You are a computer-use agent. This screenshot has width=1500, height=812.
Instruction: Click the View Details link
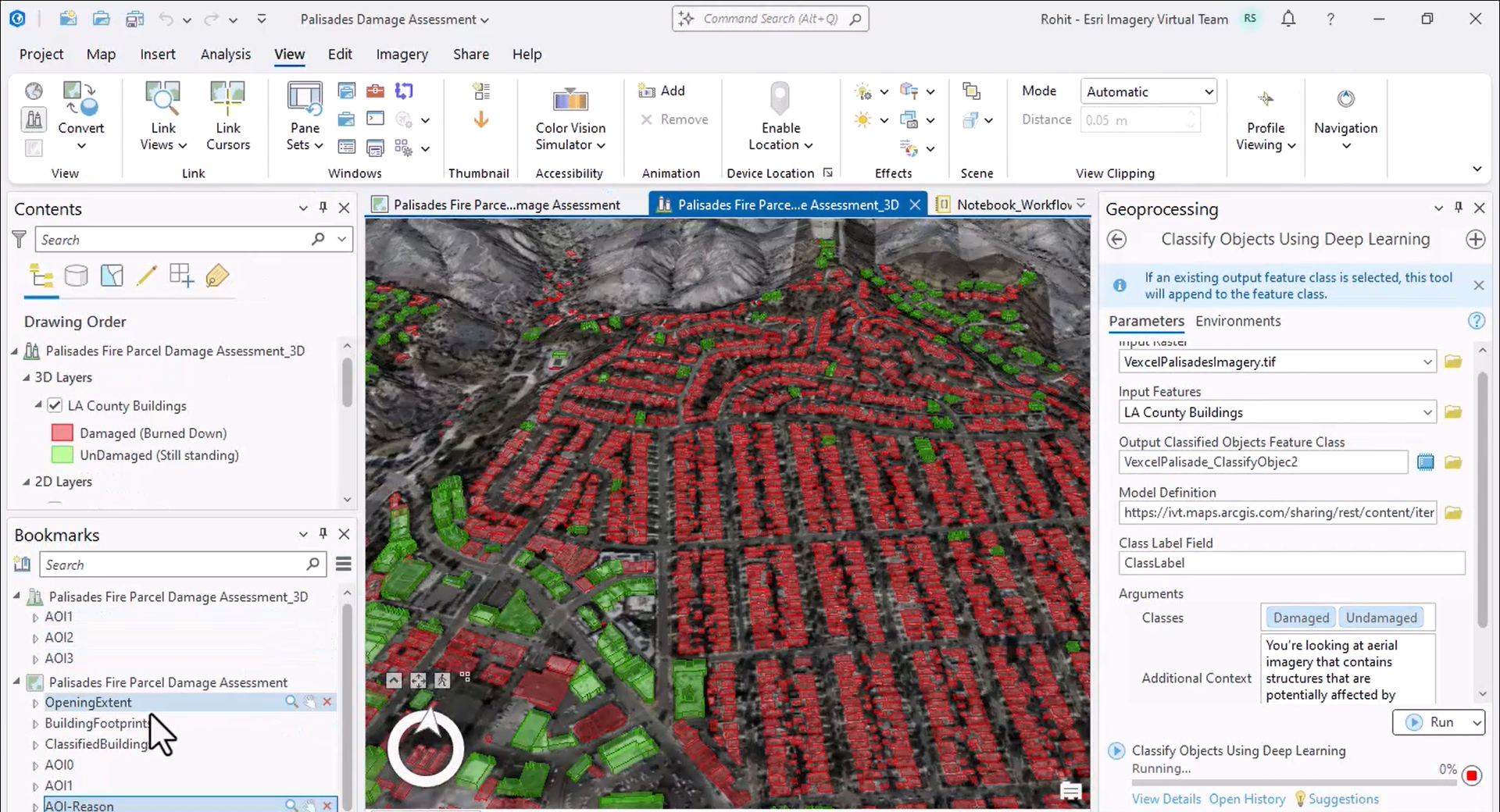pos(1166,799)
